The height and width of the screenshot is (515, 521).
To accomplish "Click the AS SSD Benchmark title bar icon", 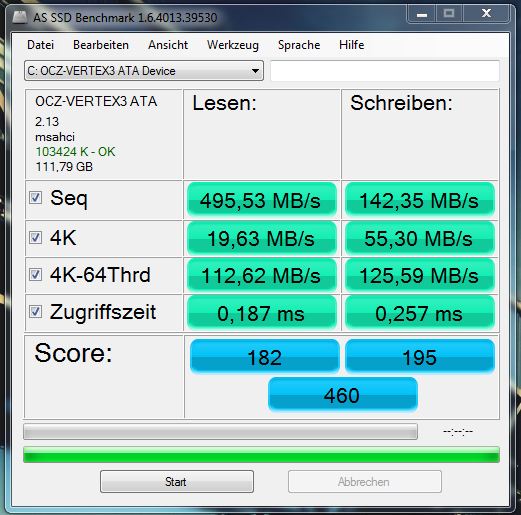I will 19,17.
